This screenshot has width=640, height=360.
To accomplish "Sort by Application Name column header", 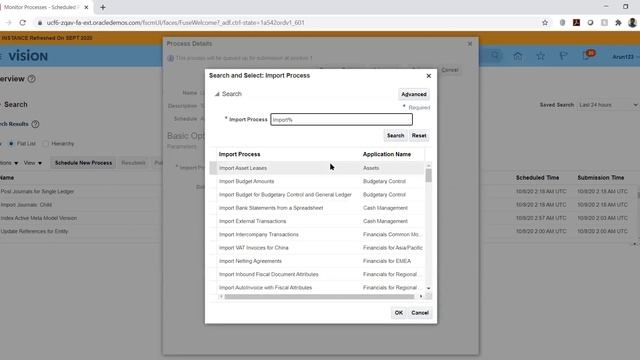I will click(x=387, y=154).
